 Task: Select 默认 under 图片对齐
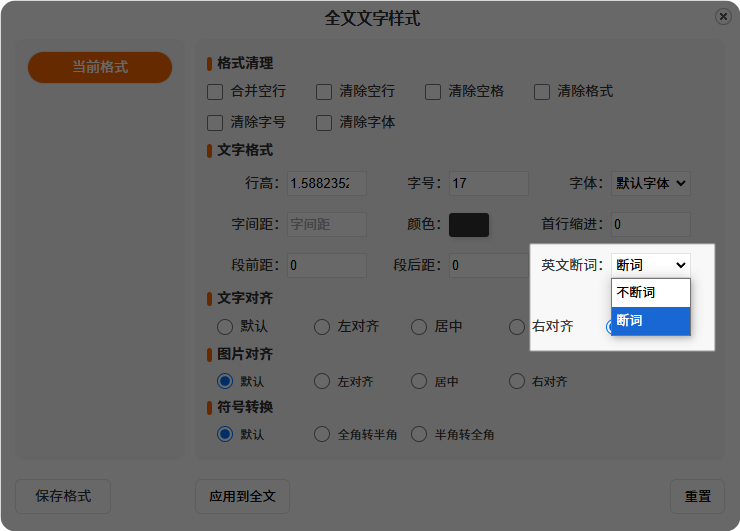pos(225,381)
